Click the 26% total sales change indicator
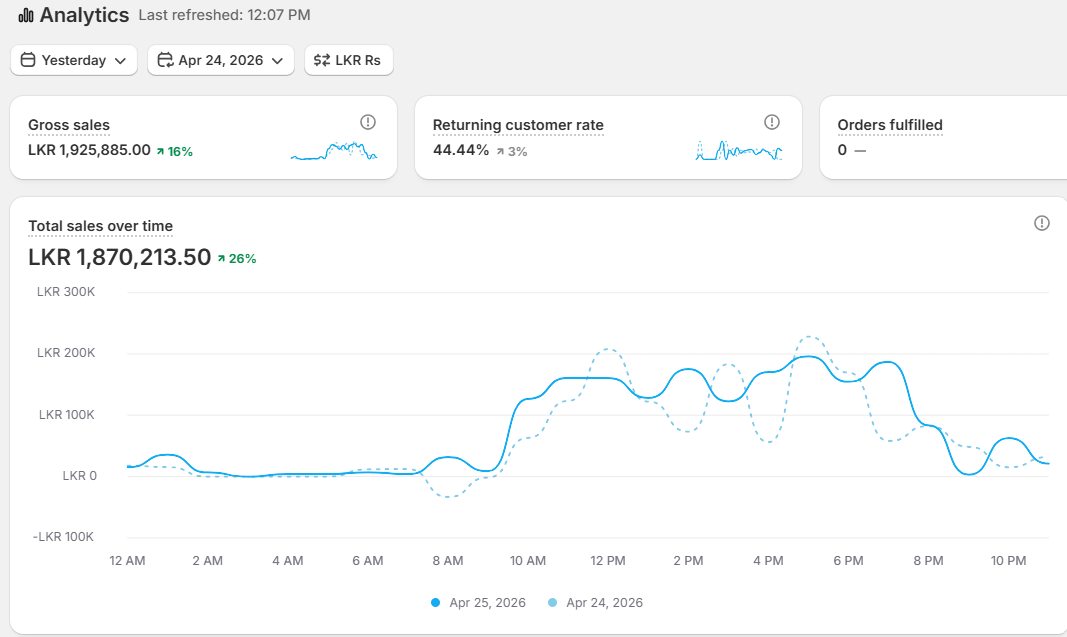 [237, 259]
